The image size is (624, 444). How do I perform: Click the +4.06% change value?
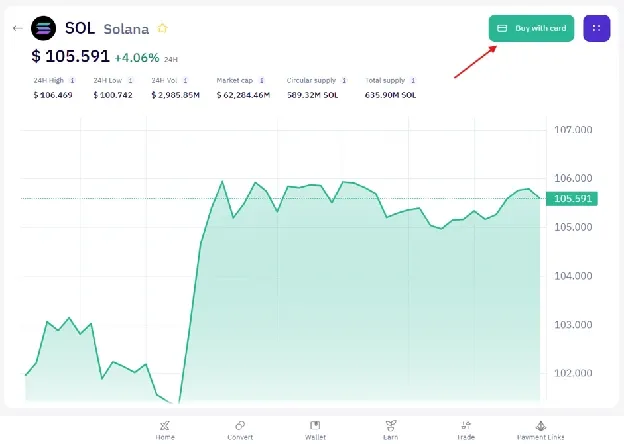(137, 58)
